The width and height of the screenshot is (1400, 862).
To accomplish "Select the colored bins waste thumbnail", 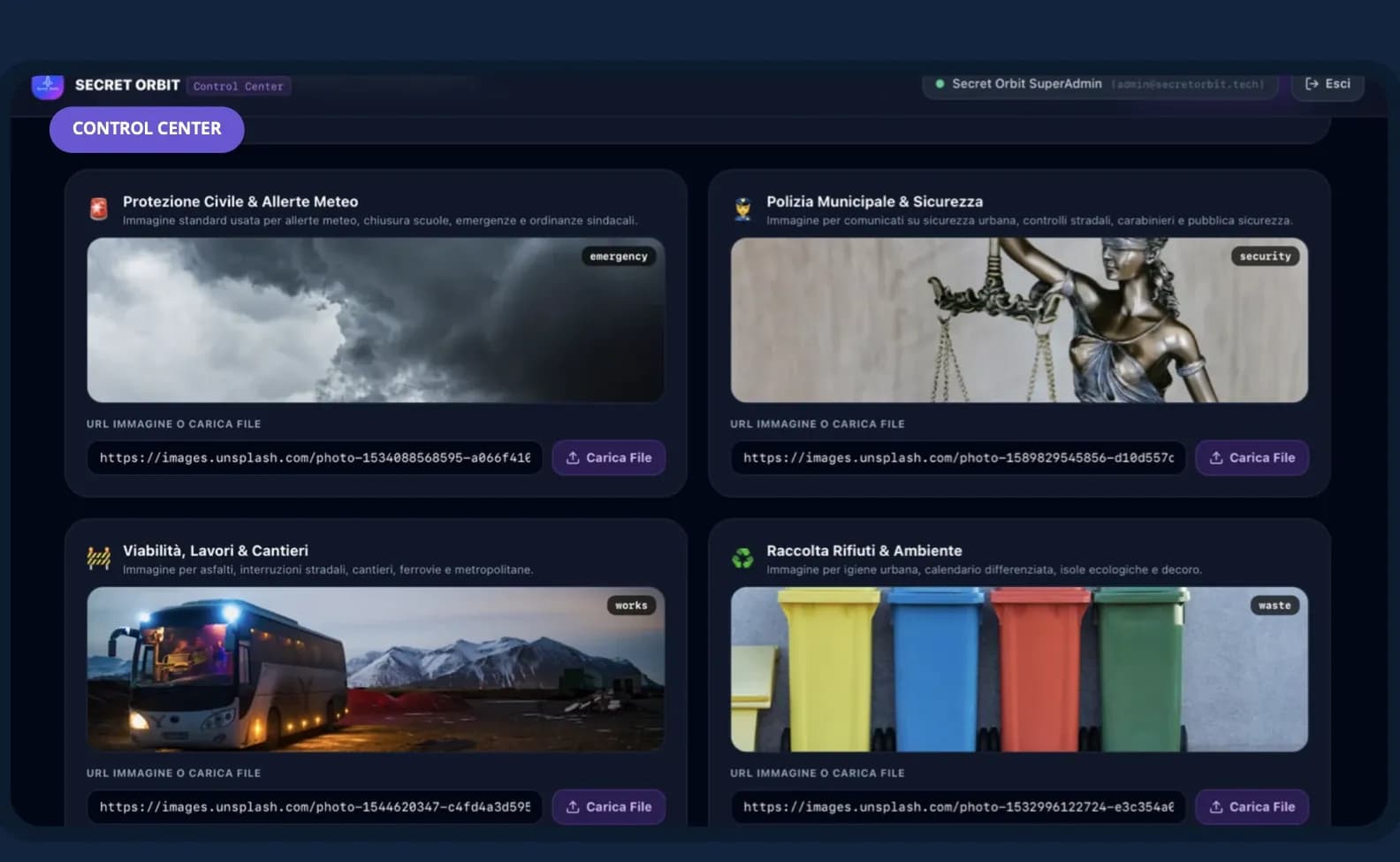I will pos(1019,669).
